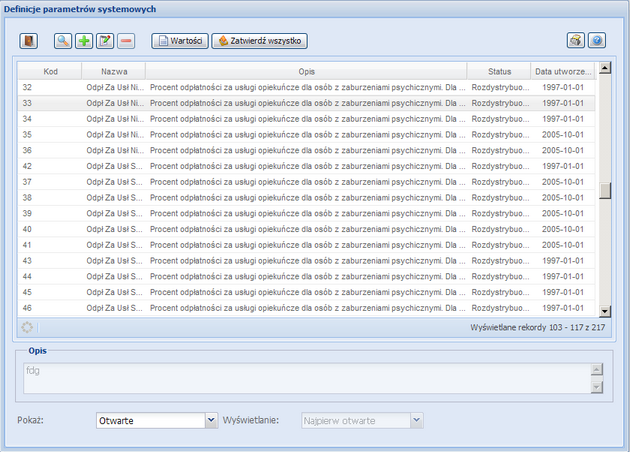Click the Opis textarea scroll up arrow
Image resolution: width=630 pixels, height=452 pixels.
coord(597,369)
